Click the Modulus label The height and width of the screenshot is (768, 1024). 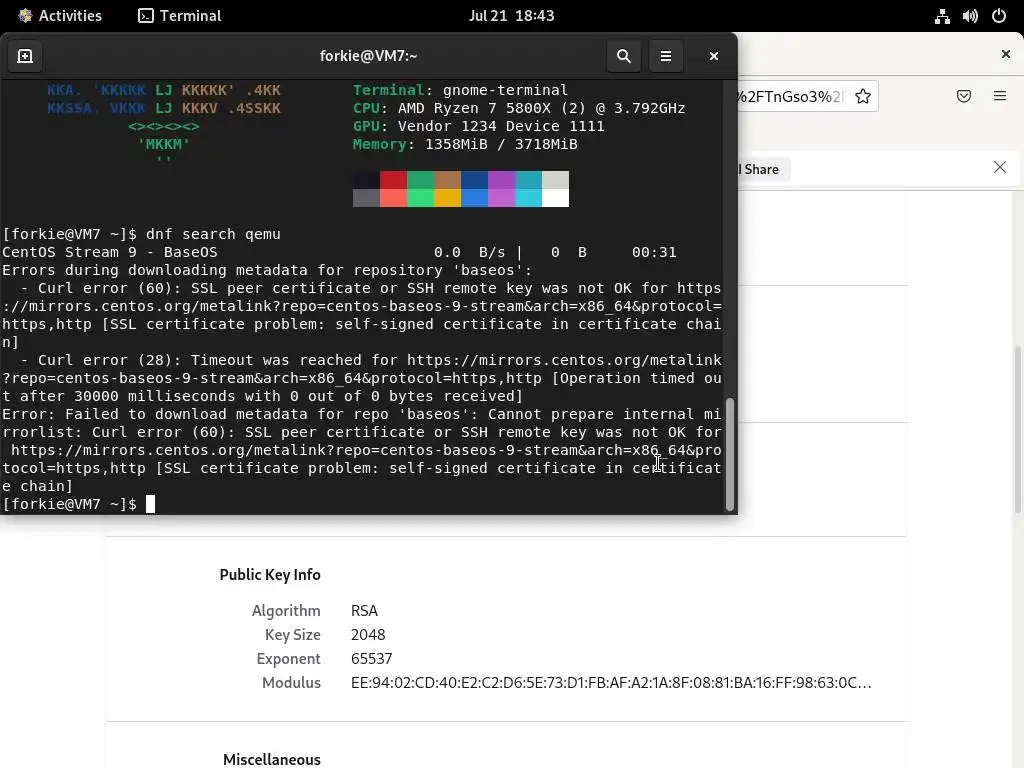tap(291, 683)
